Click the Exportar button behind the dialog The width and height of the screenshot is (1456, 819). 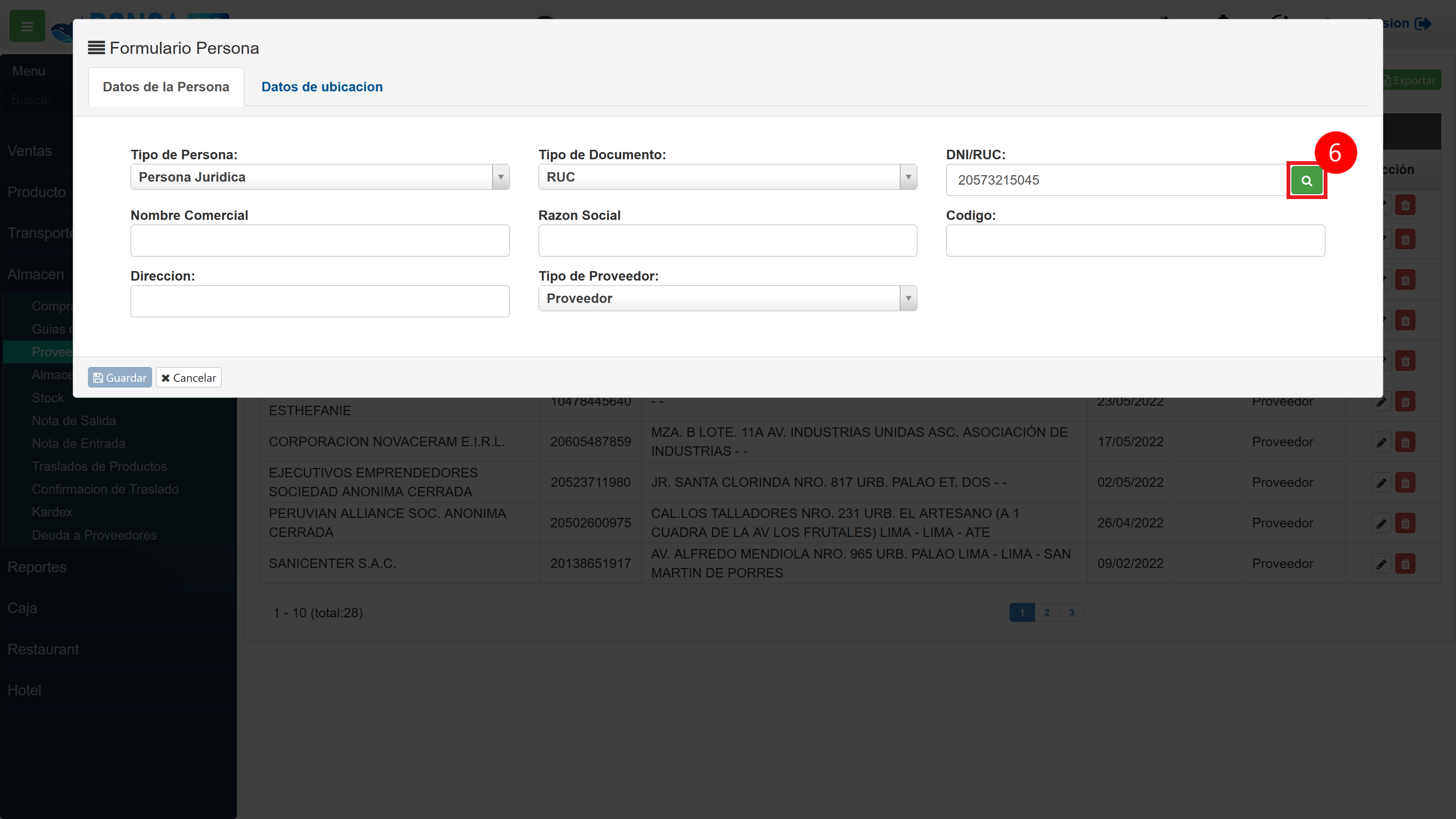click(x=1411, y=80)
